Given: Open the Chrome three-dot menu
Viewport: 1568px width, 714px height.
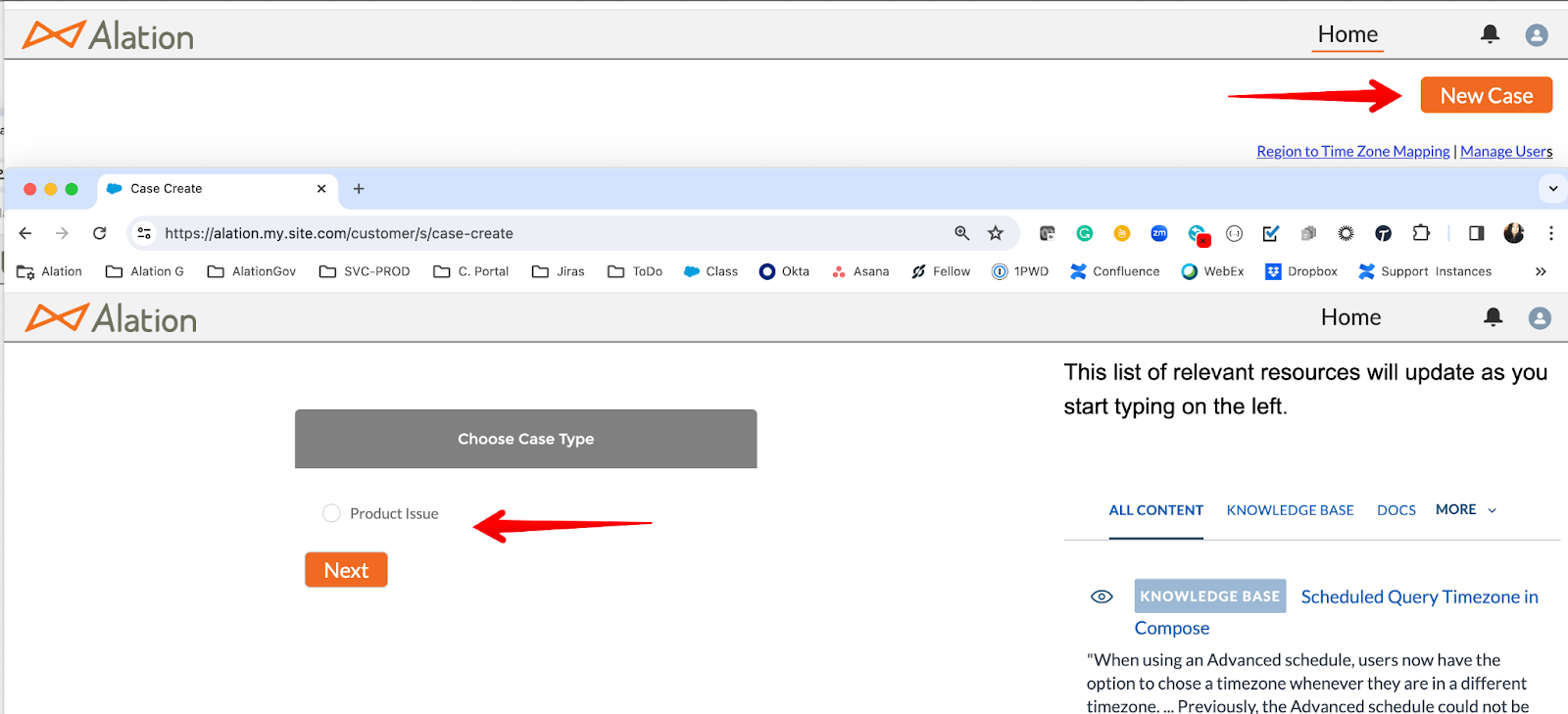Looking at the screenshot, I should pyautogui.click(x=1550, y=233).
